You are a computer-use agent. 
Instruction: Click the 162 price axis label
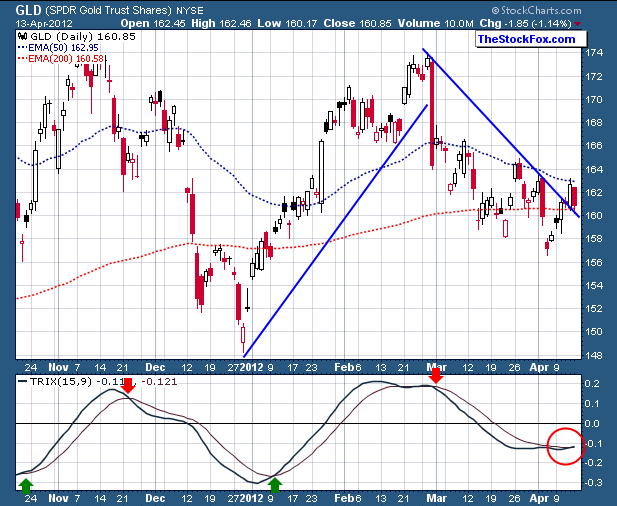tap(595, 192)
